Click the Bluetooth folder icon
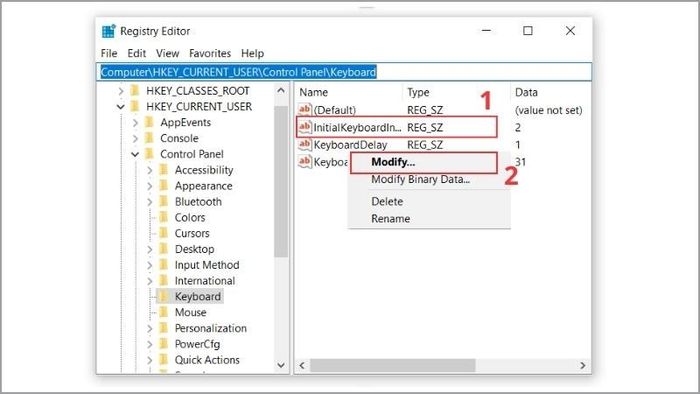Screen dimensions: 700x394 pyautogui.click(x=164, y=202)
